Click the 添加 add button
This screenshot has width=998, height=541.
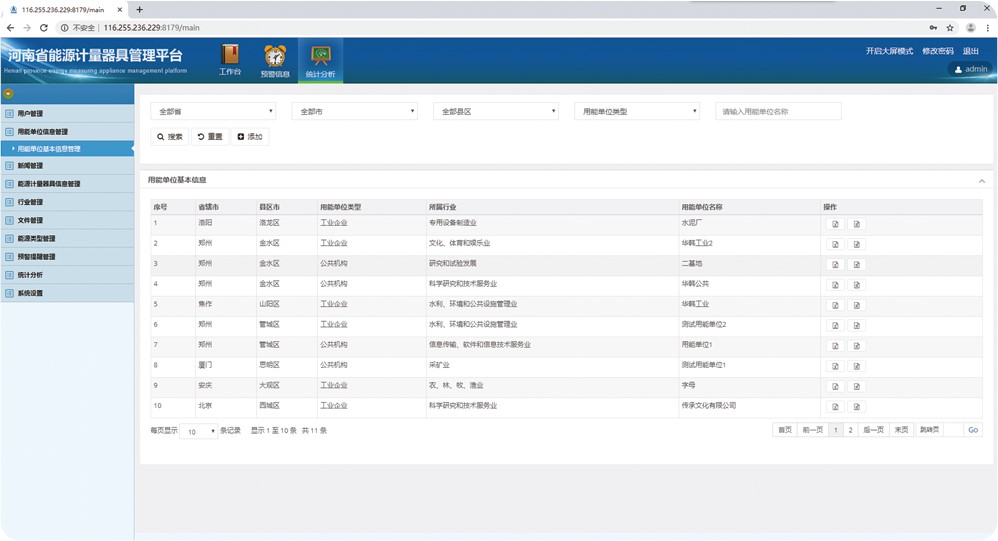click(x=250, y=137)
